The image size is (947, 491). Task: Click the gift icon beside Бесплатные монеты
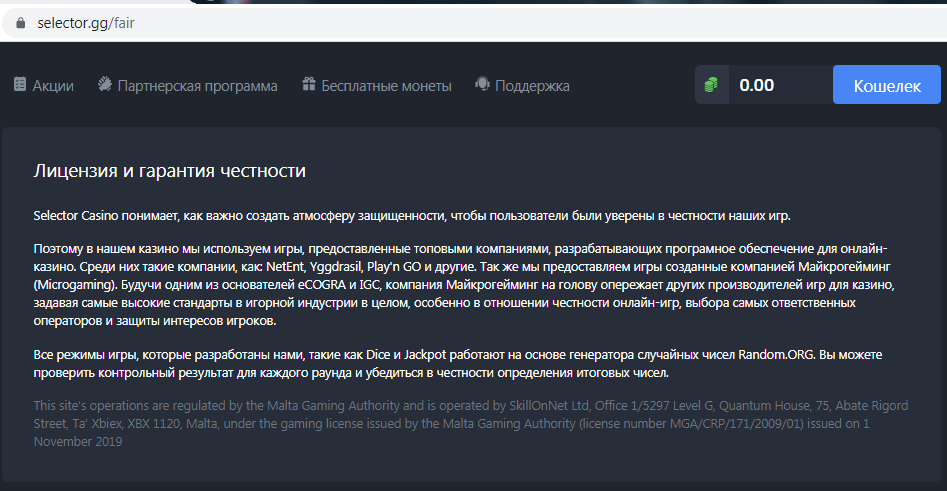pyautogui.click(x=309, y=85)
